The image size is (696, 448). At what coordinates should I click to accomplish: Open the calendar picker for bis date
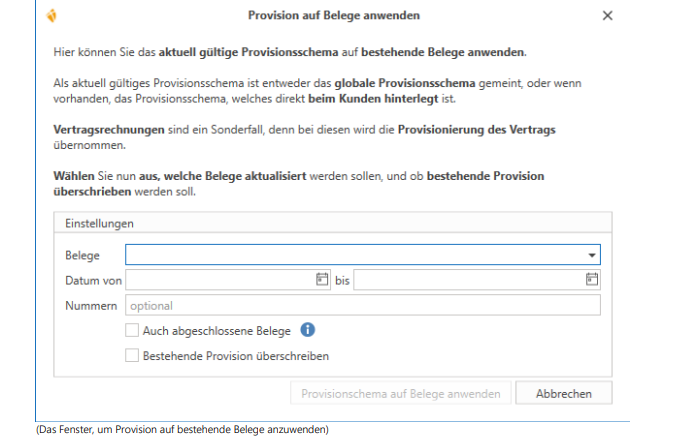591,281
